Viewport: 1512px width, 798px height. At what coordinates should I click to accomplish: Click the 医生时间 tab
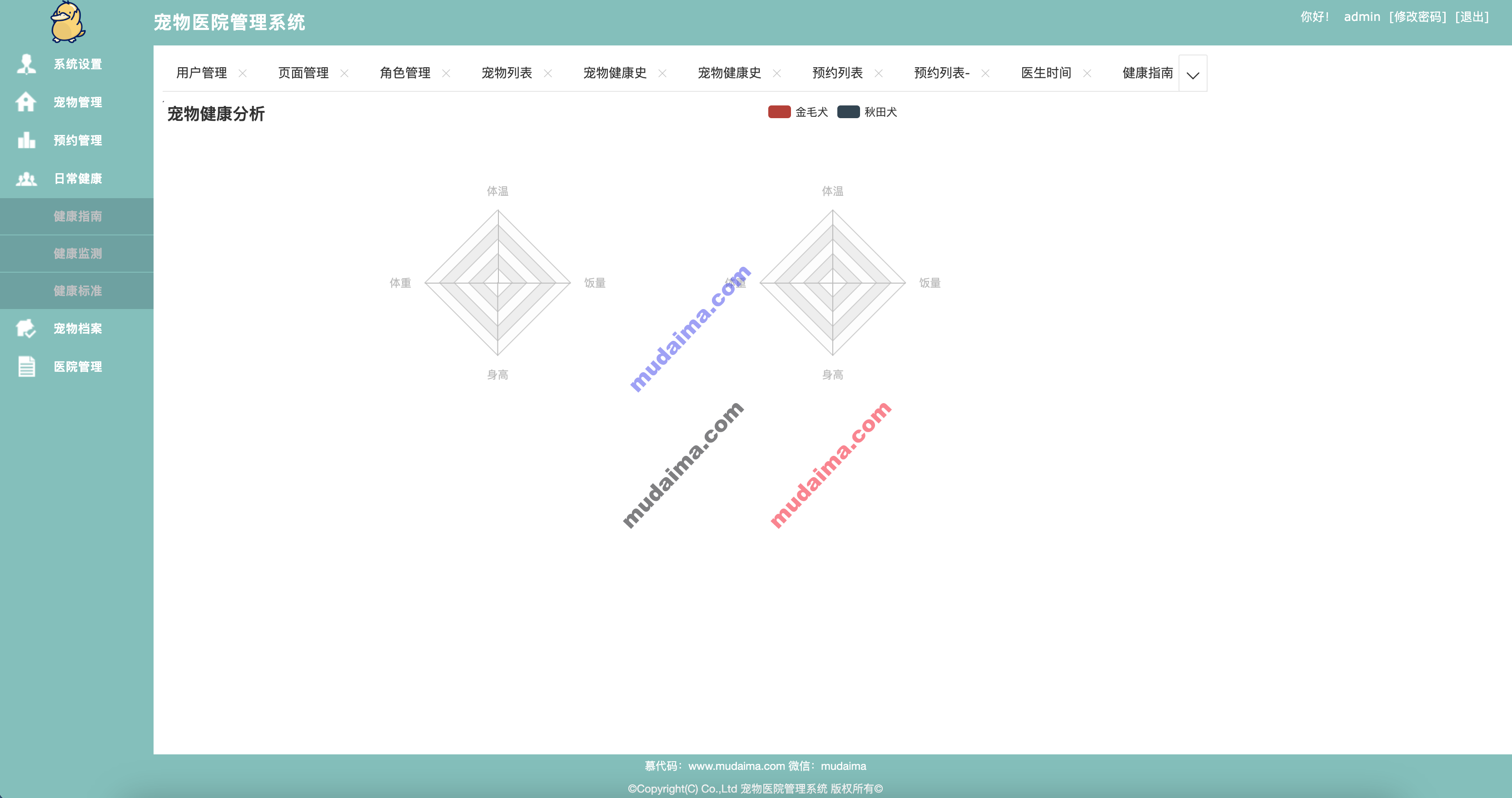click(x=1044, y=74)
